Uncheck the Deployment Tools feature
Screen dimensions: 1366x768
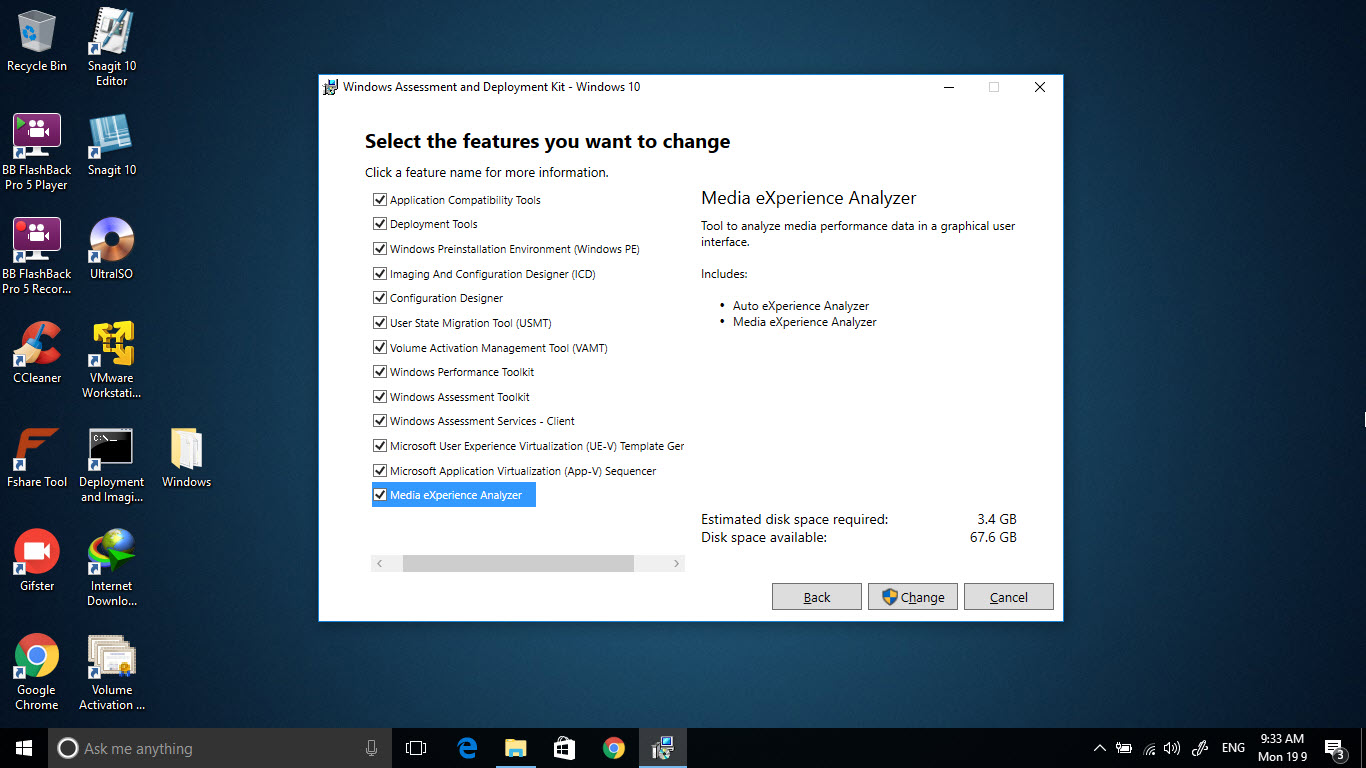coord(380,224)
